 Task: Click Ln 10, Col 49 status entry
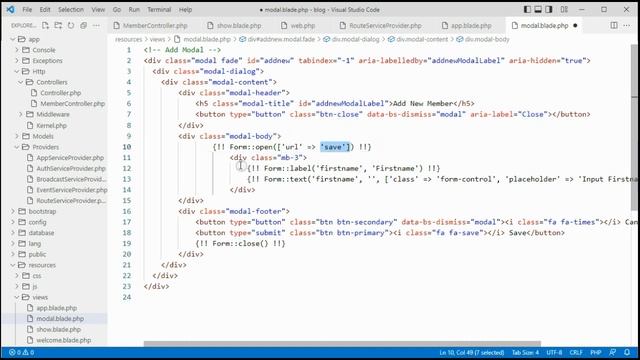pos(471,352)
